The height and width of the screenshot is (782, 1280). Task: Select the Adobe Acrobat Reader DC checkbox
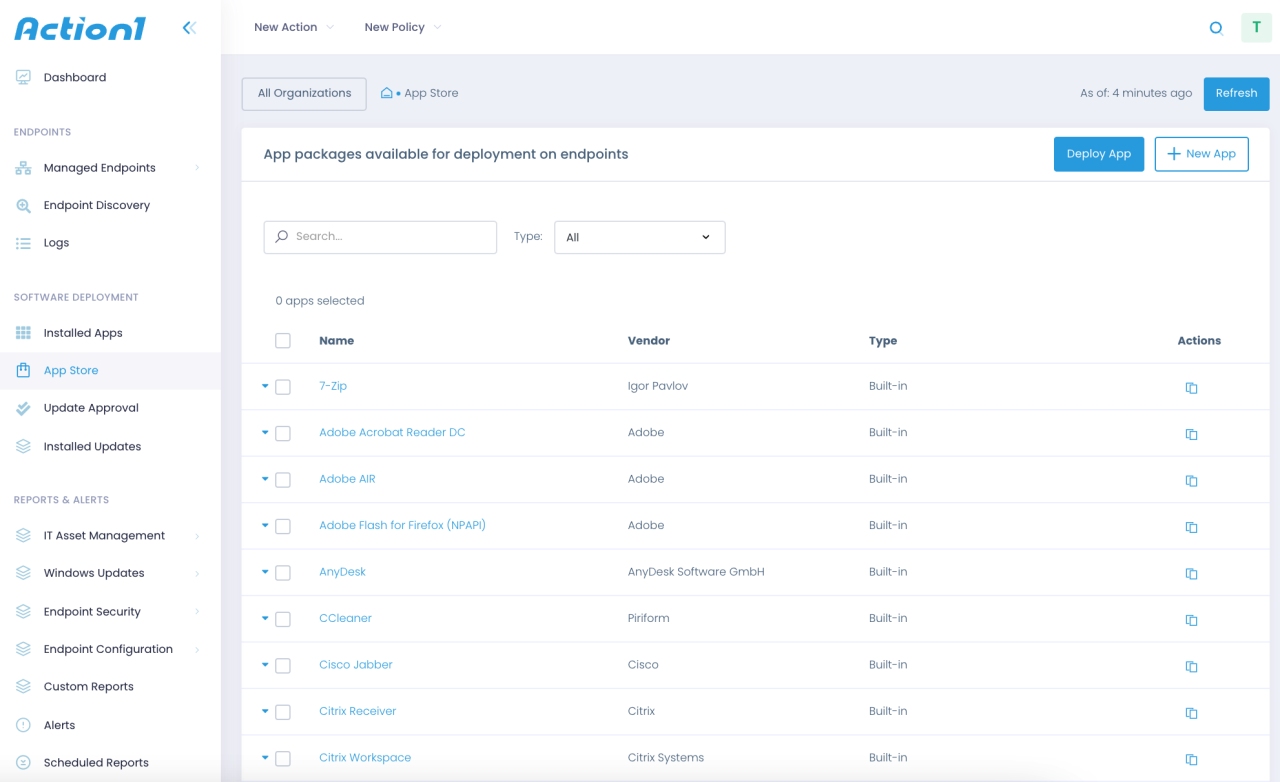point(283,434)
